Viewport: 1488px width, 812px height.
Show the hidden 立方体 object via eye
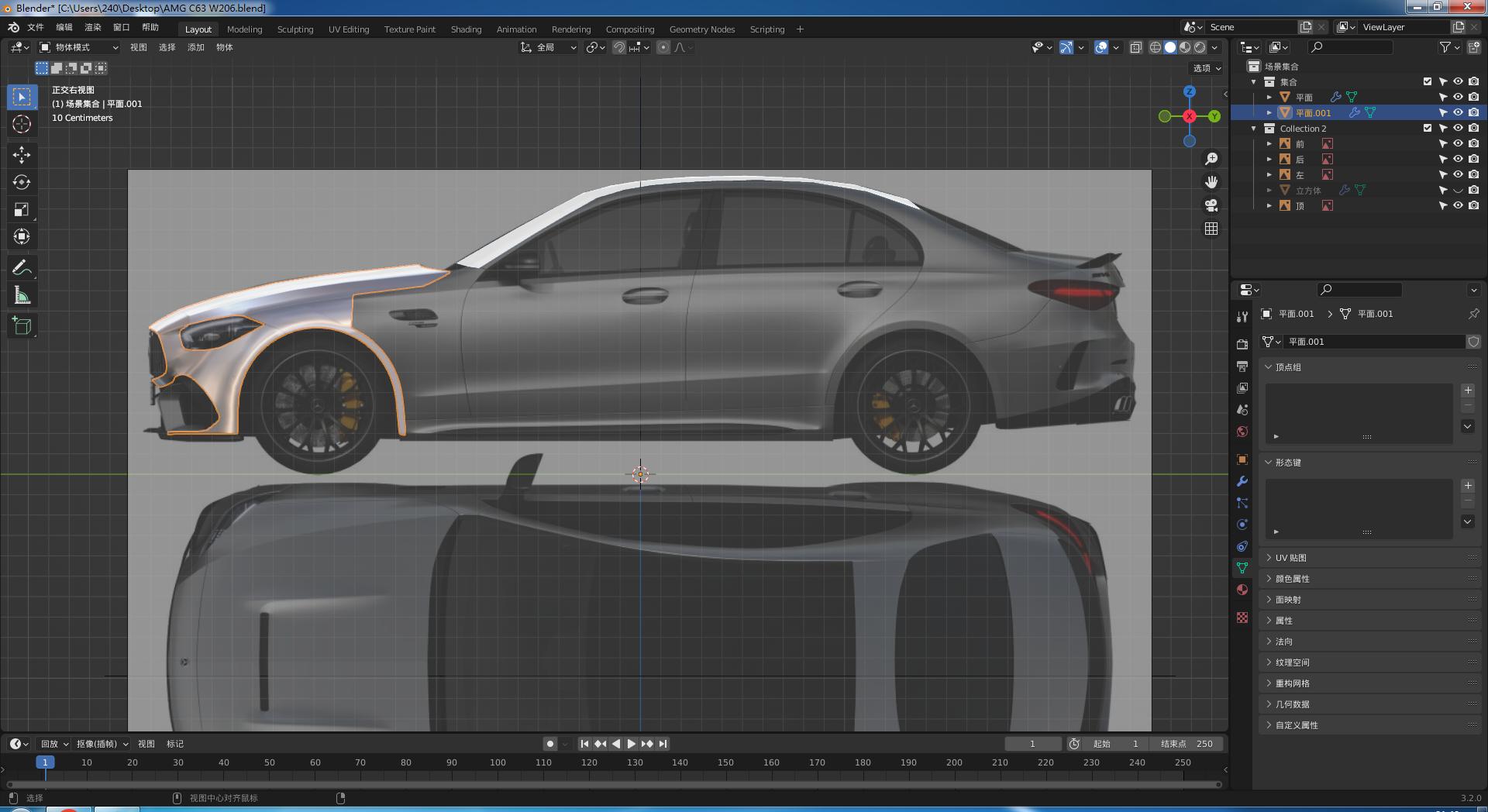pyautogui.click(x=1458, y=190)
